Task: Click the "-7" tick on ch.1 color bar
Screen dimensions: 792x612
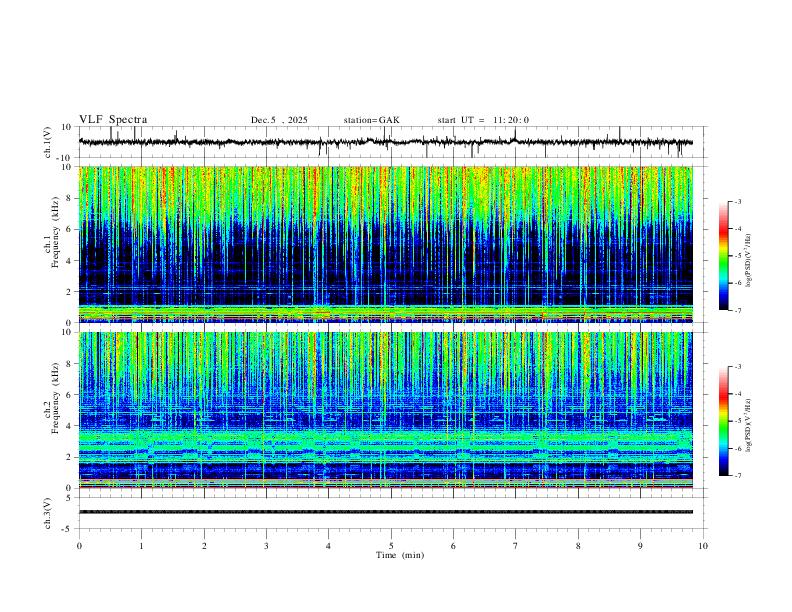Action: [x=738, y=310]
